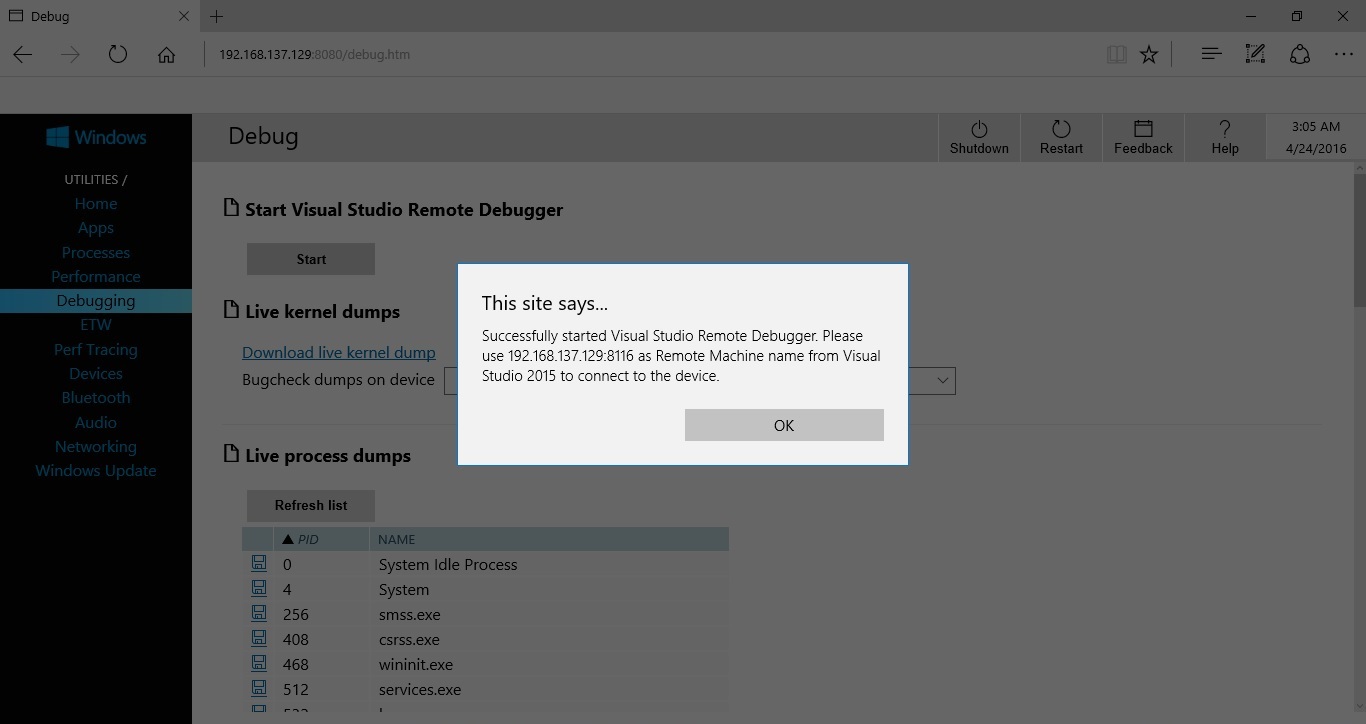
Task: Click Refresh list button
Action: [x=311, y=505]
